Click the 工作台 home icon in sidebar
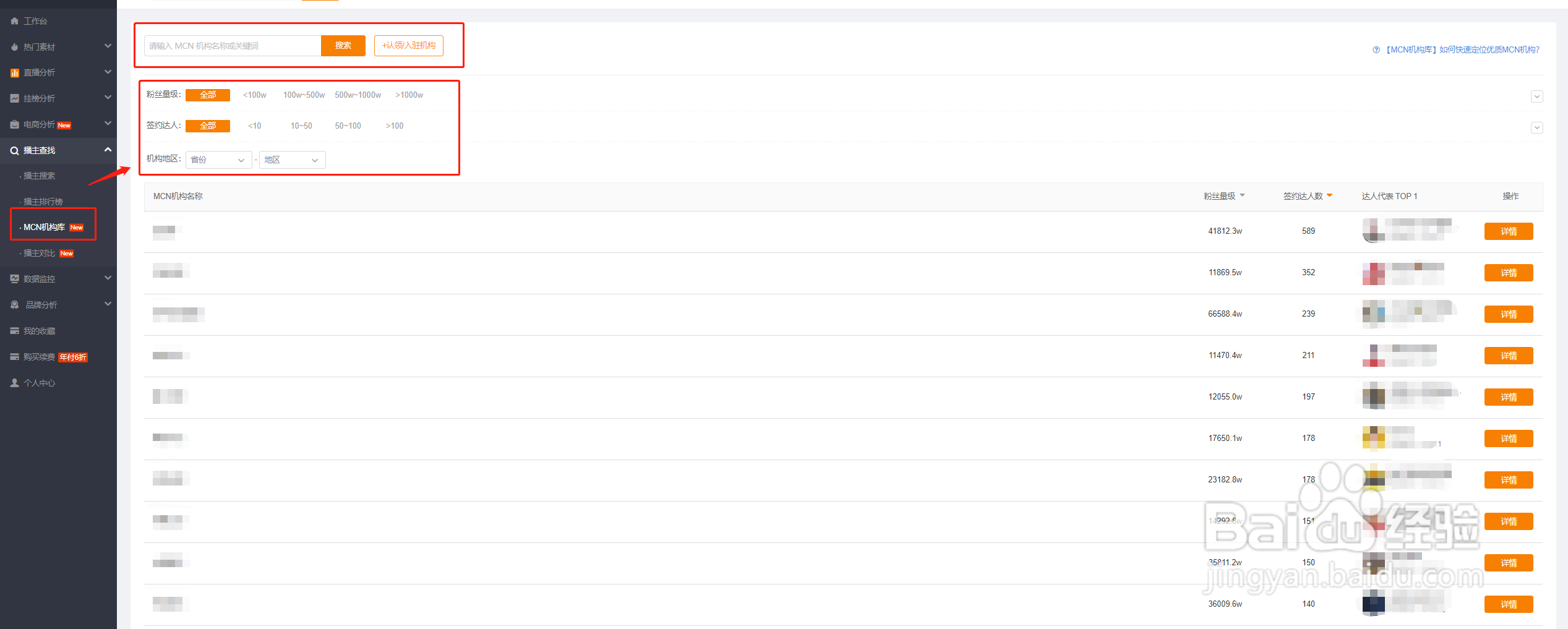The height and width of the screenshot is (629, 1568). (x=14, y=21)
